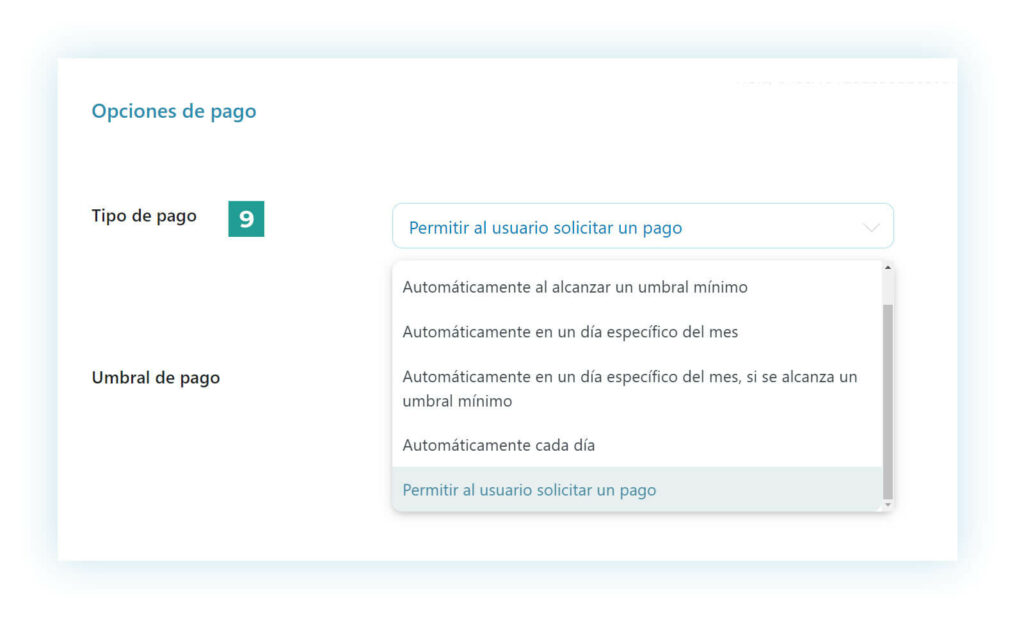Pick the option ending 'si se alcanza un umbral mínimo'
Screen dimensions: 1024x637
pos(637,389)
